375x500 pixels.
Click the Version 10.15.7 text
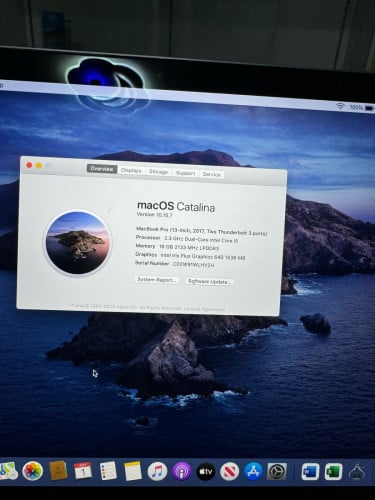coord(155,214)
